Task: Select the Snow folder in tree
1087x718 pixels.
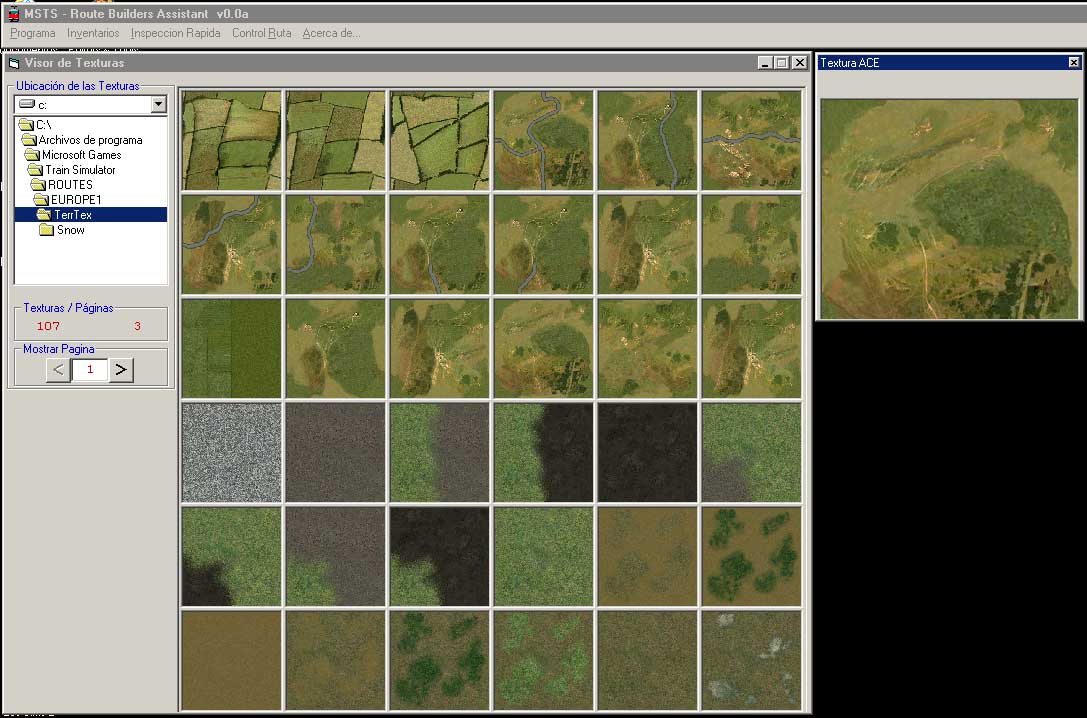Action: (70, 230)
